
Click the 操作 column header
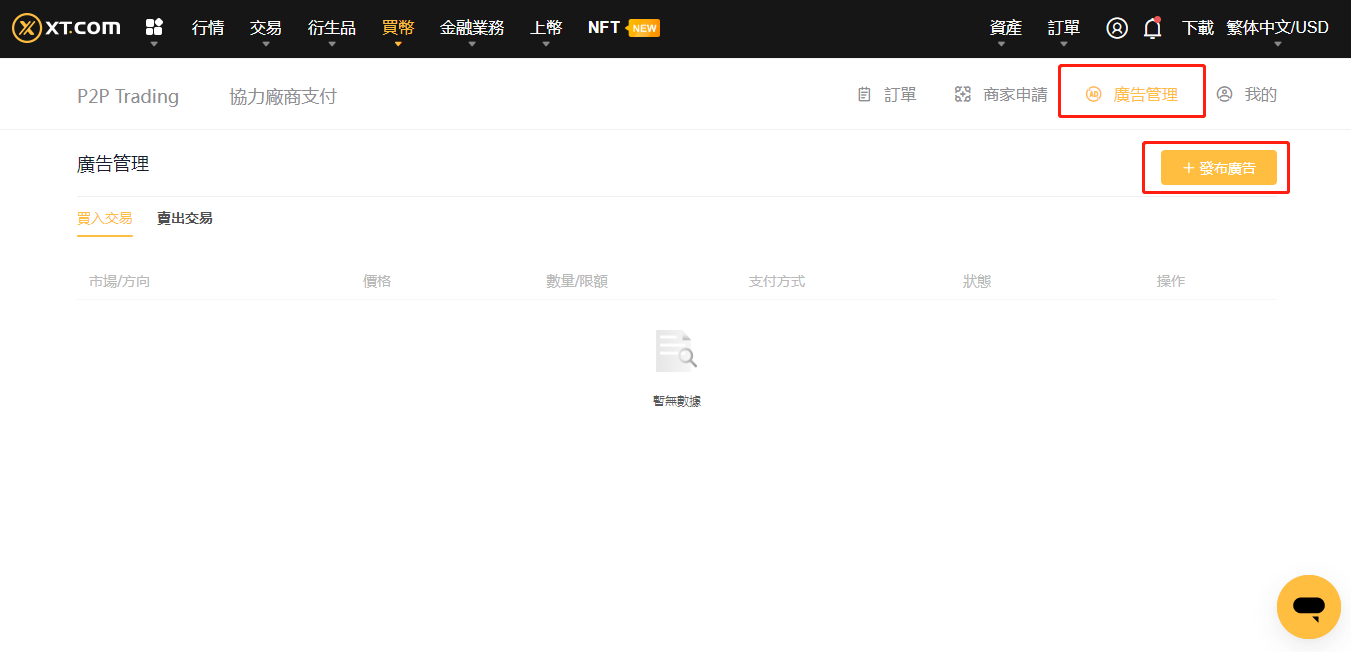pos(1171,281)
